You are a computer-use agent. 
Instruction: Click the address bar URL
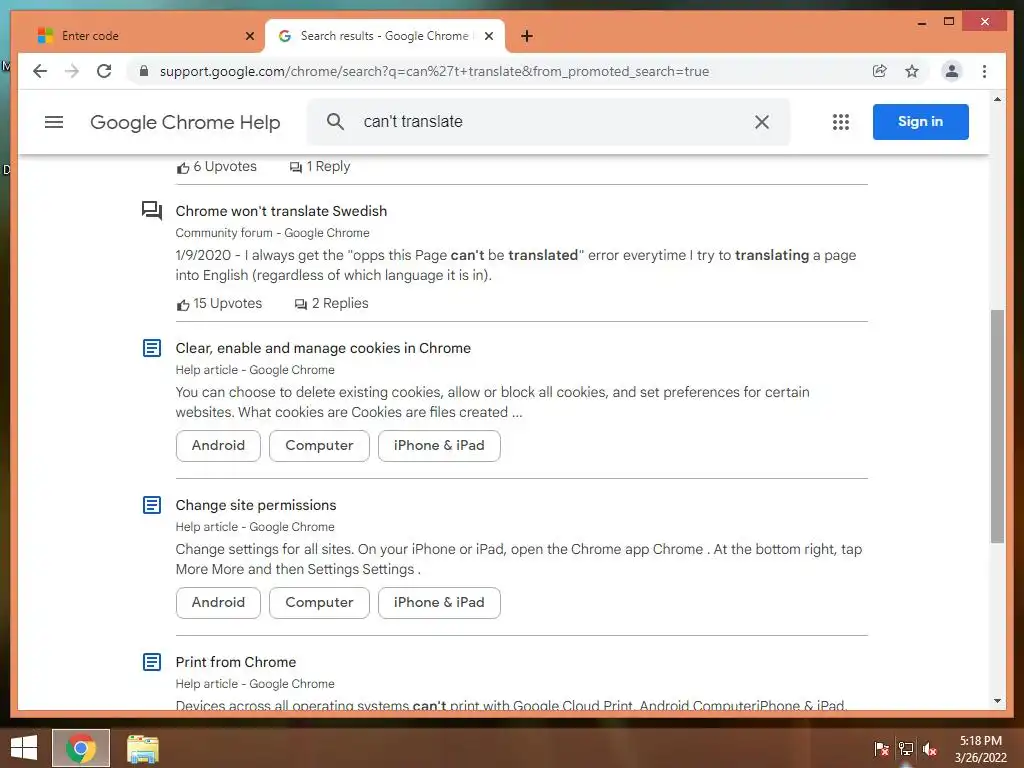click(x=434, y=71)
